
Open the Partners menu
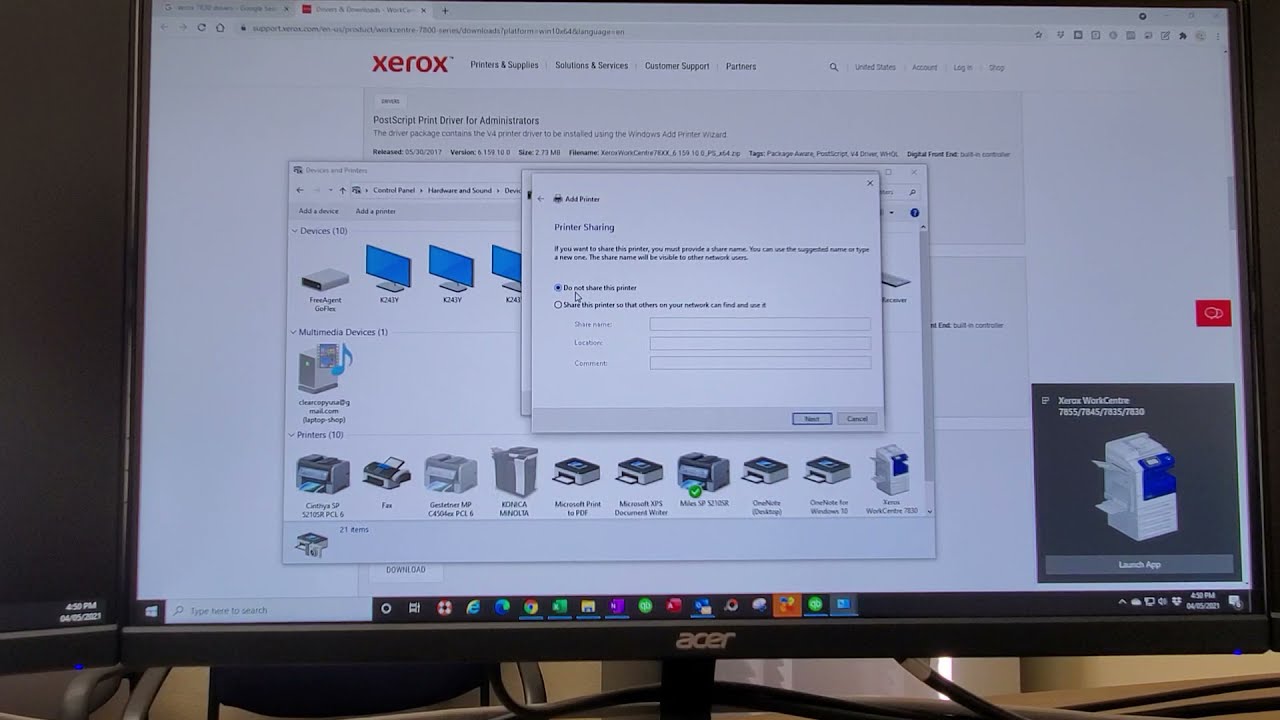point(741,67)
